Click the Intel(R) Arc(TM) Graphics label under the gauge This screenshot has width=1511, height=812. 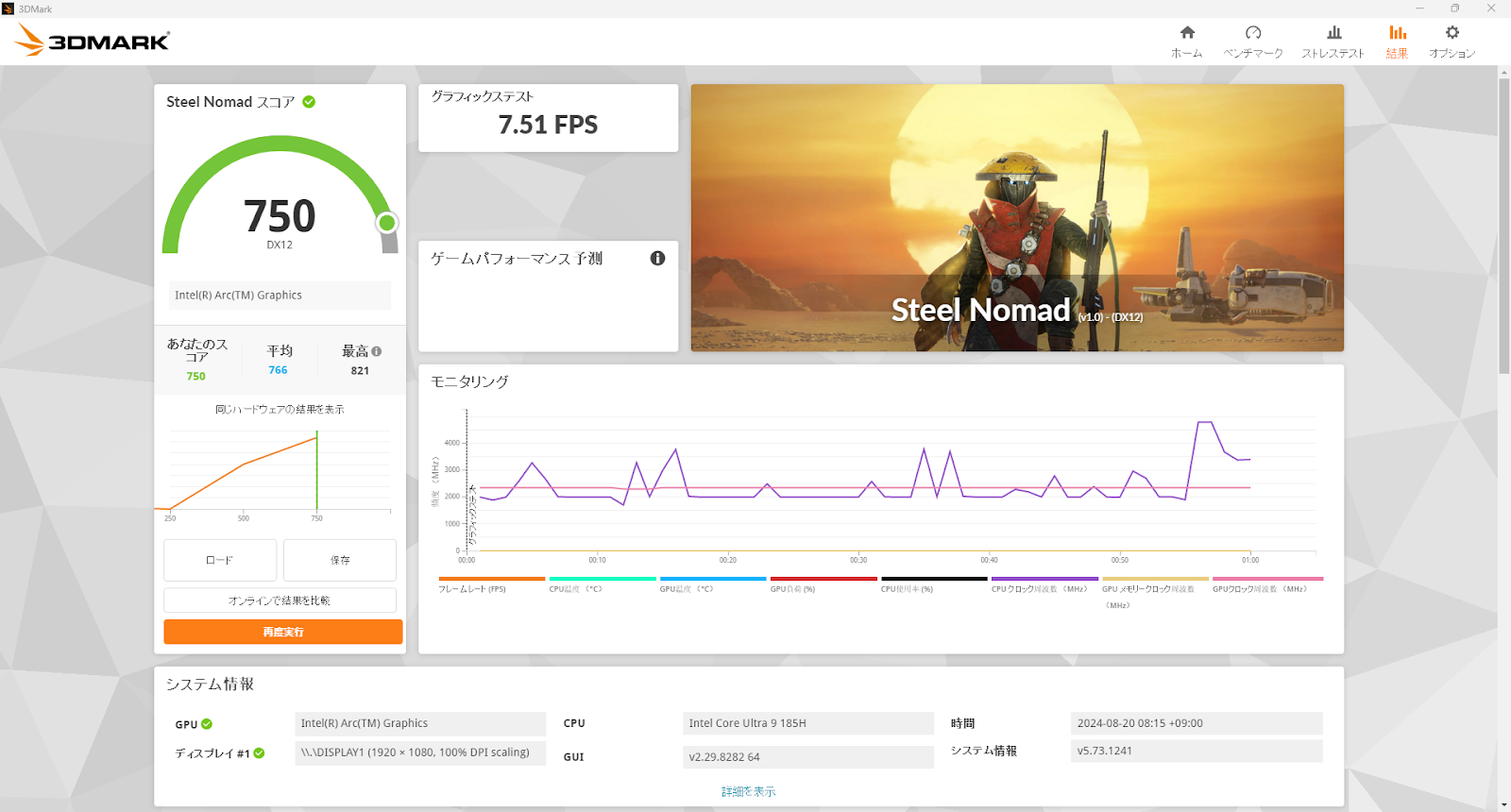pyautogui.click(x=280, y=295)
